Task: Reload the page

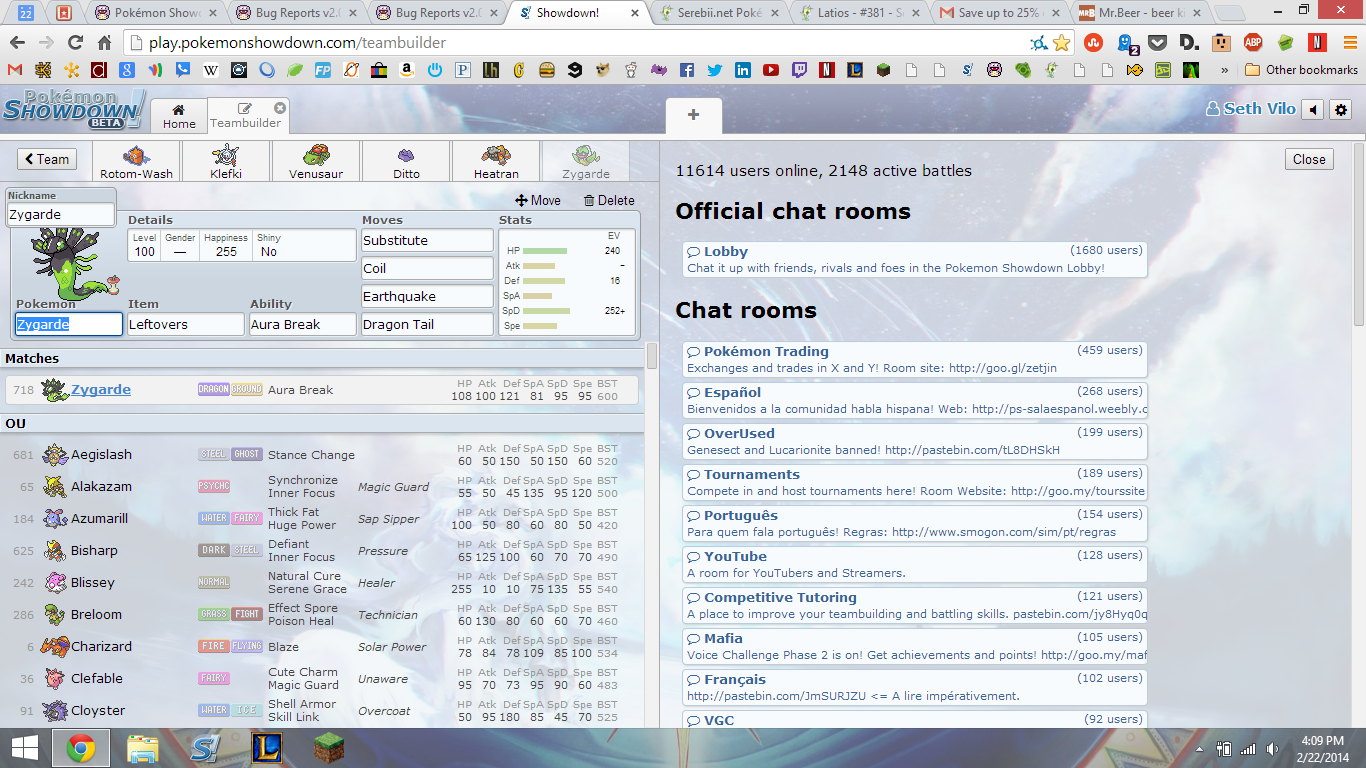Action: click(75, 43)
